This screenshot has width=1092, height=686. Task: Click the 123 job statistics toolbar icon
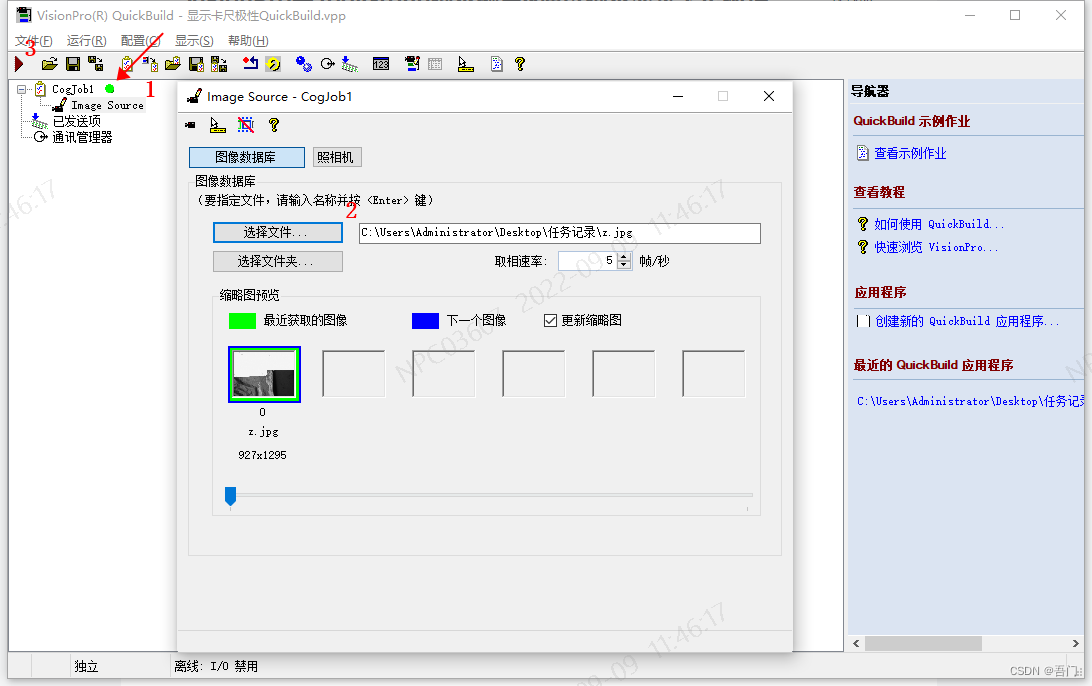pyautogui.click(x=381, y=63)
